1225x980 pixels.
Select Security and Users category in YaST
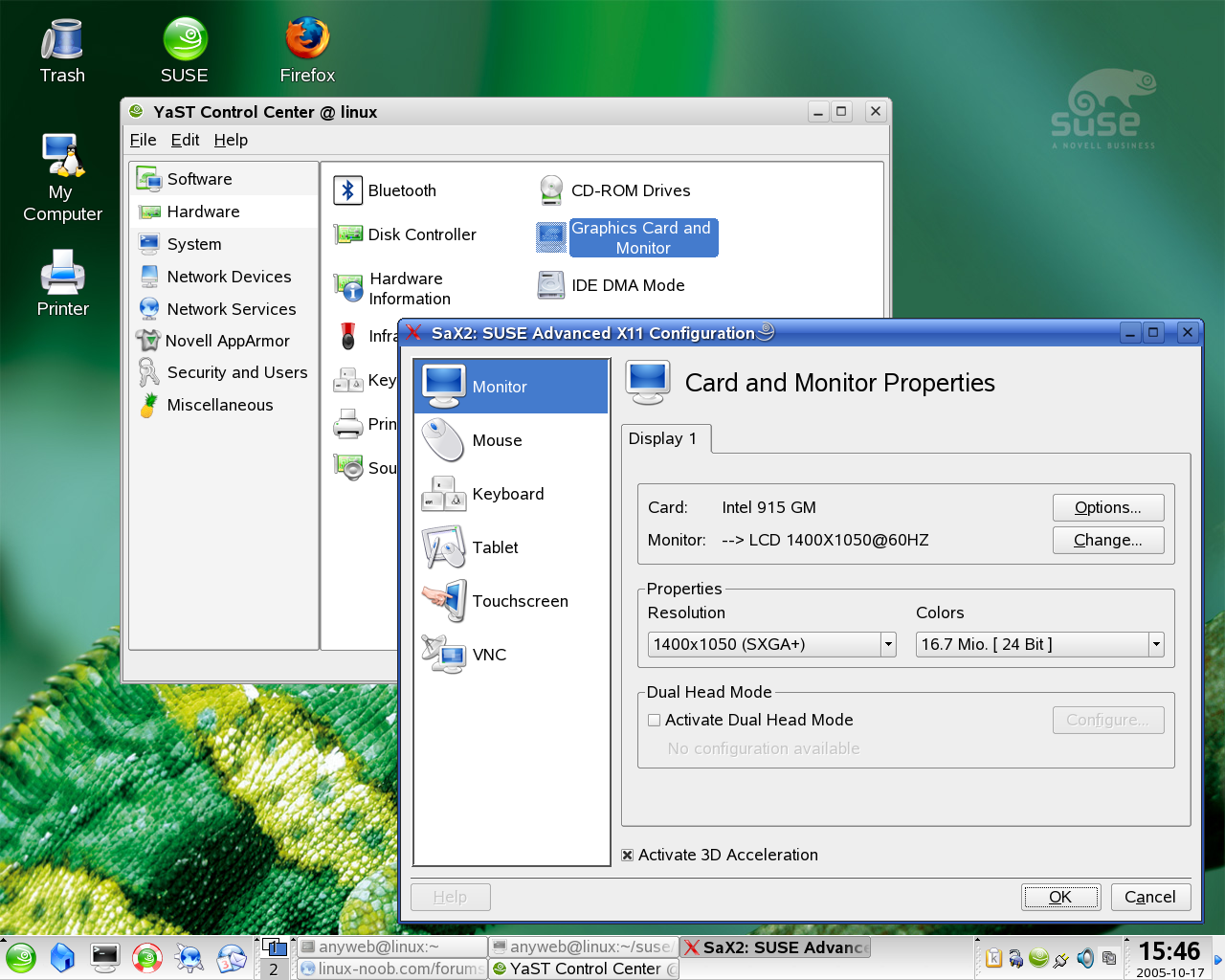click(x=223, y=372)
